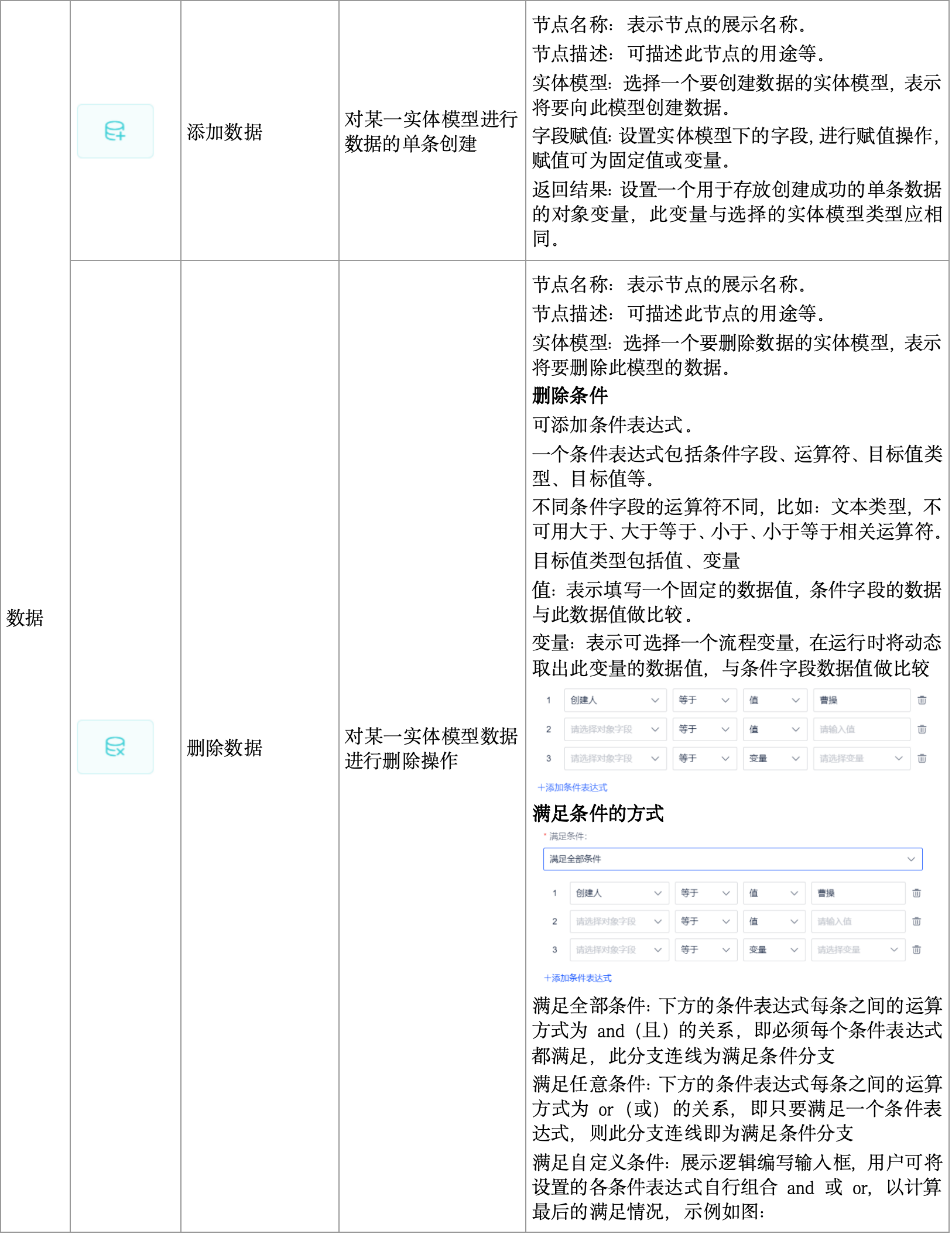Select the 对某一实体模型数据进行删除操作 description
Viewport: 952px width, 1234px height.
[x=431, y=748]
